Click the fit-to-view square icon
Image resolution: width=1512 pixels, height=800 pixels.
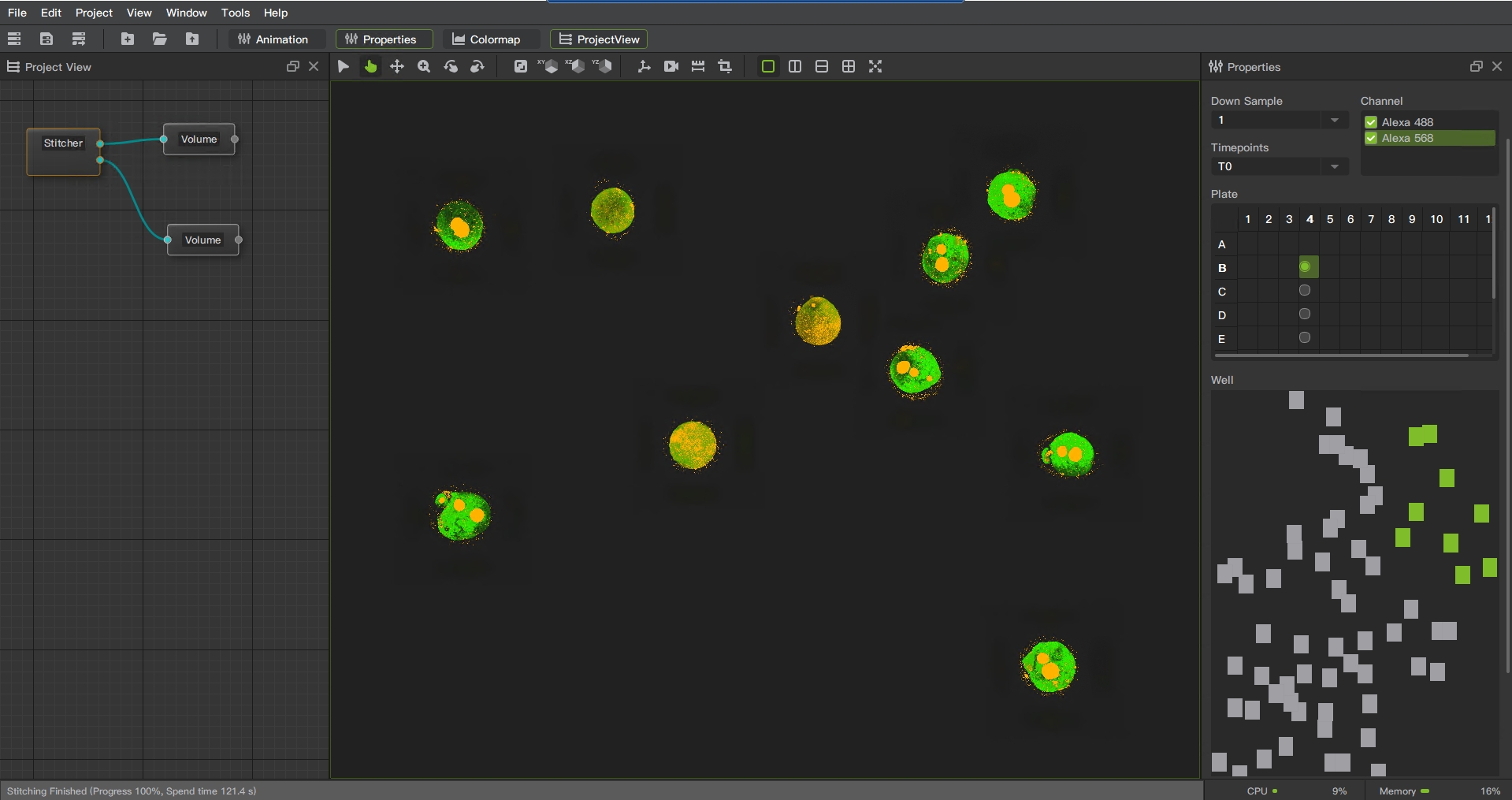521,66
